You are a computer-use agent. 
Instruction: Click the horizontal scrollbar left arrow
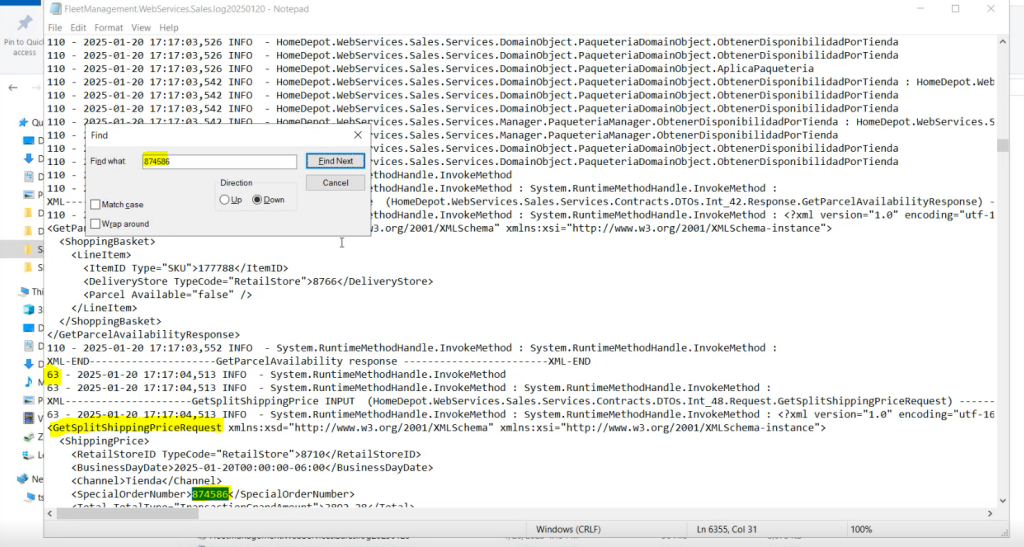(50, 514)
